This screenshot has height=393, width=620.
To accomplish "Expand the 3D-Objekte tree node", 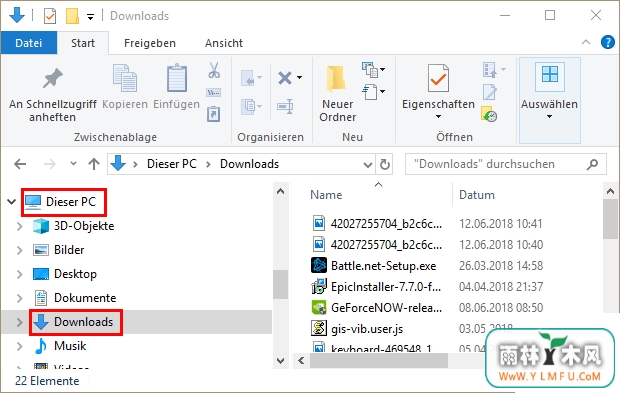I will point(19,226).
